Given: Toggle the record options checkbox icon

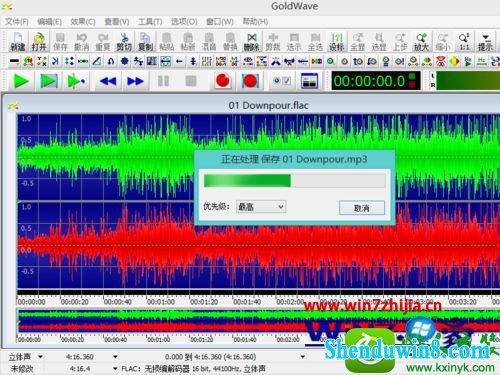Looking at the screenshot, I should coord(282,81).
